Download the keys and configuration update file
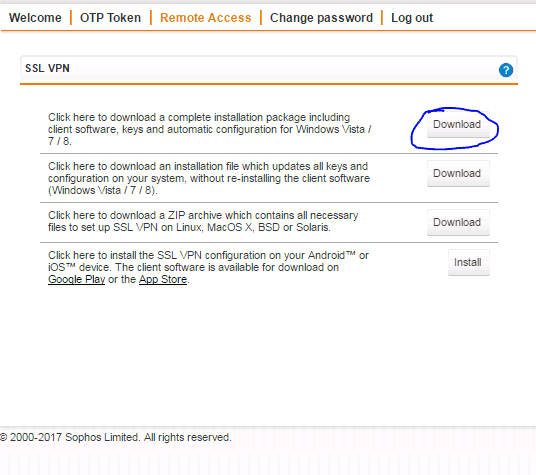Image resolution: width=536 pixels, height=475 pixels. click(458, 174)
